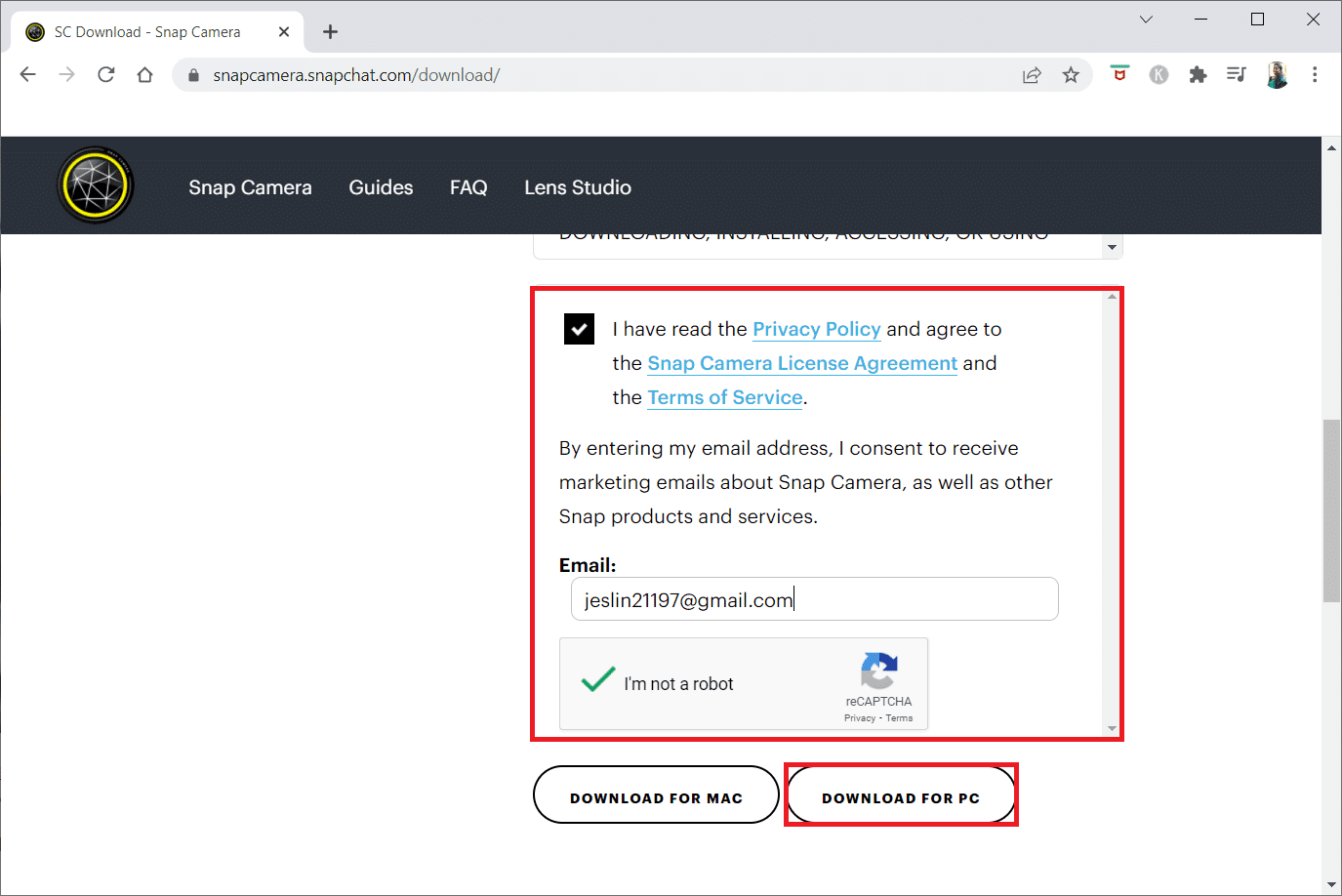Click into the Email input field

coord(815,599)
